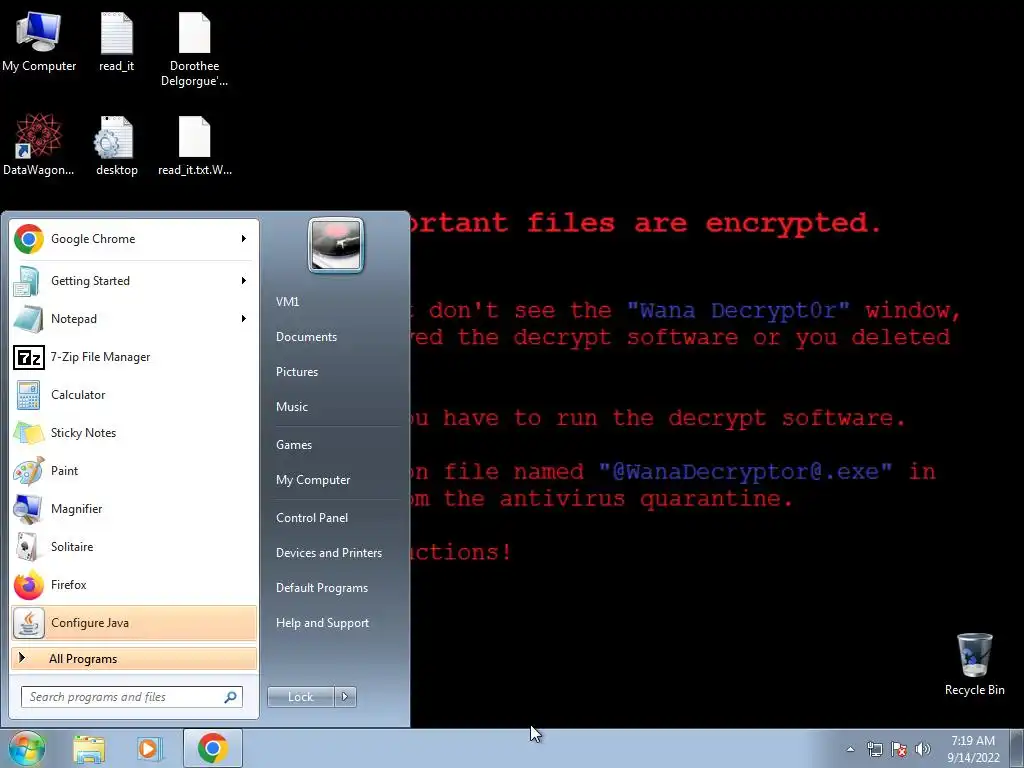This screenshot has height=768, width=1024.
Task: Open DataWagon shortcut on desktop
Action: 39,144
